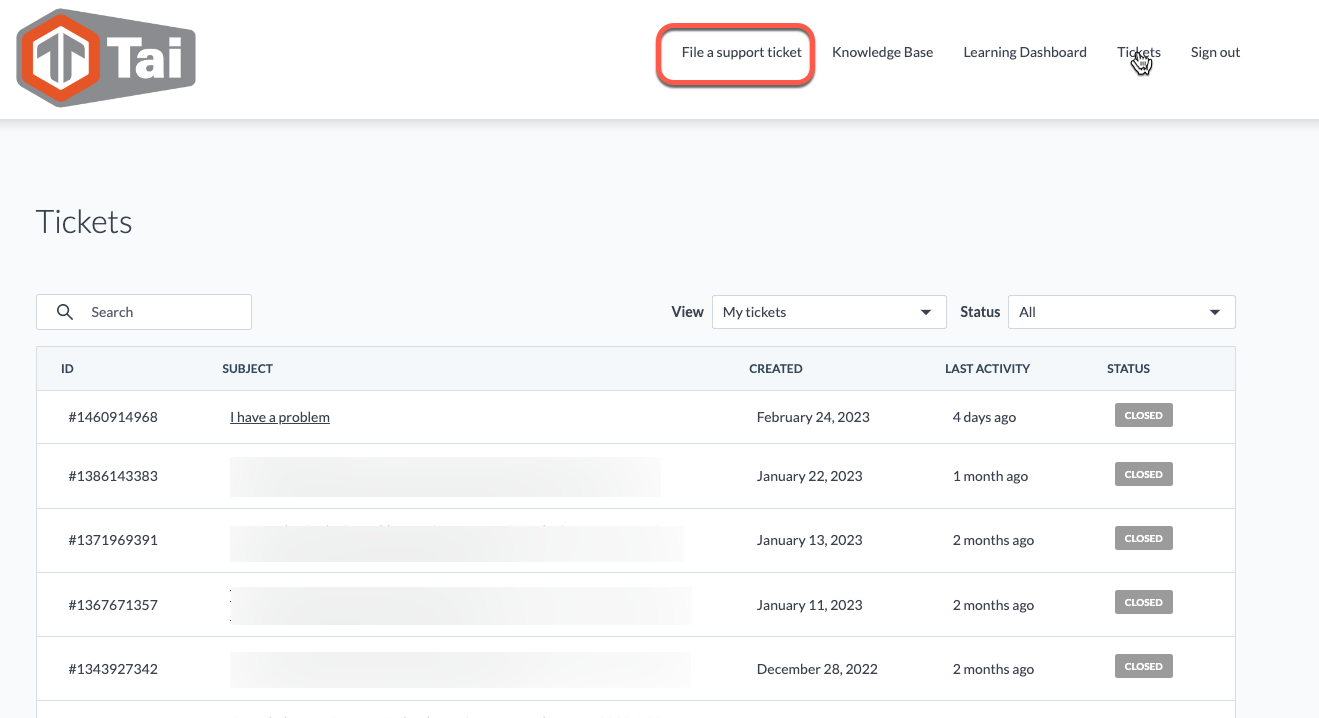Open File a support ticket

tap(741, 53)
